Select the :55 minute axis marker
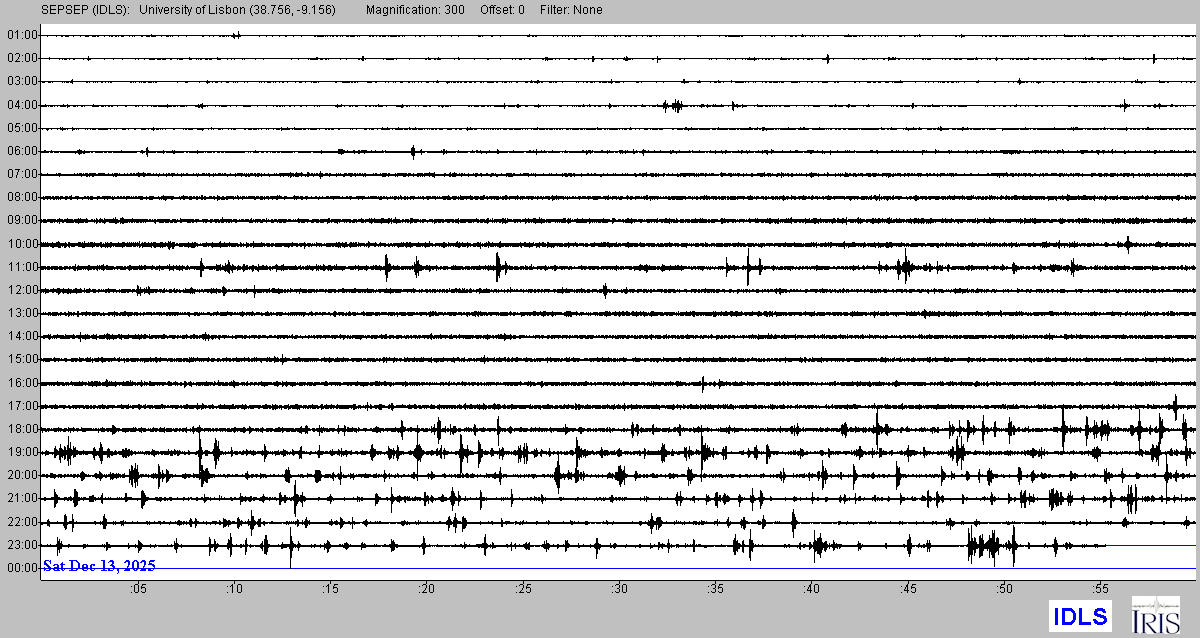Screen dimensions: 1200x638 pos(1100,589)
